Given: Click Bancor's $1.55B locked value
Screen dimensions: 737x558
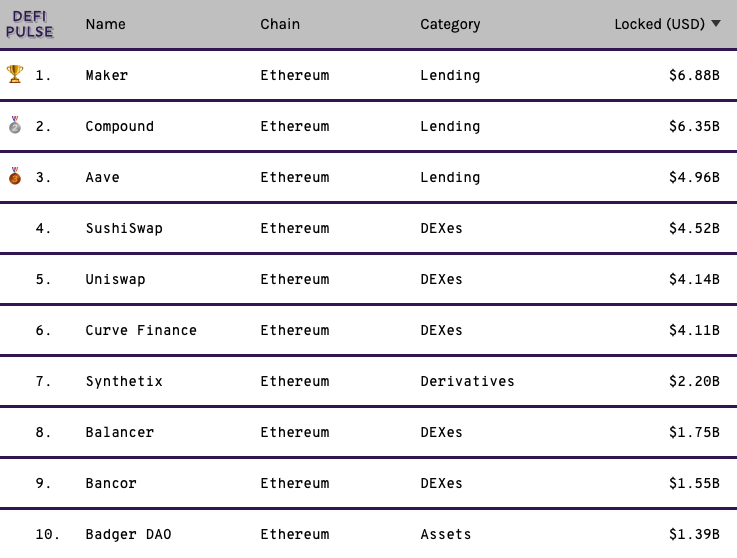Looking at the screenshot, I should click(694, 483).
